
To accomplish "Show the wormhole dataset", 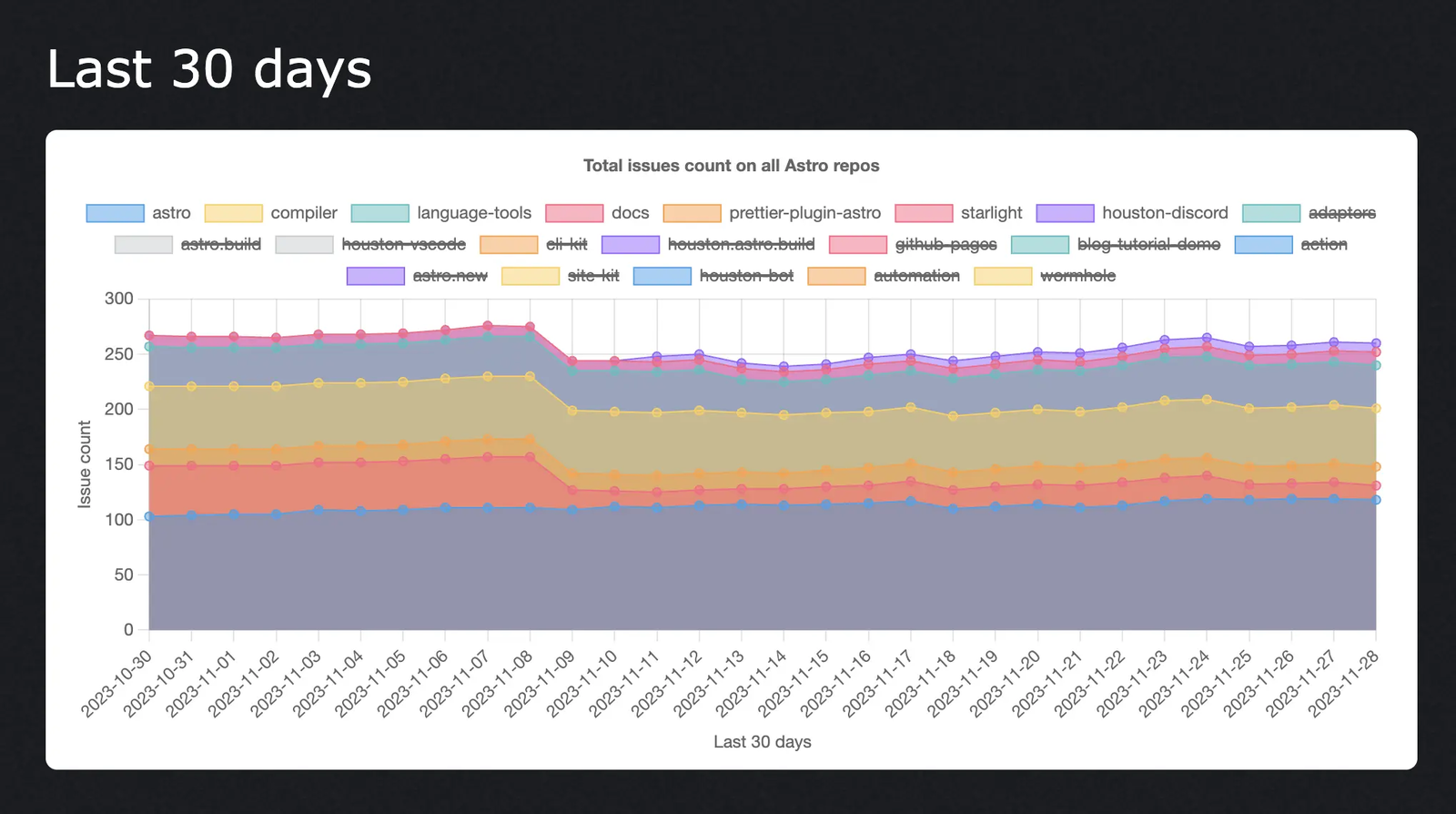I will pyautogui.click(x=1003, y=276).
